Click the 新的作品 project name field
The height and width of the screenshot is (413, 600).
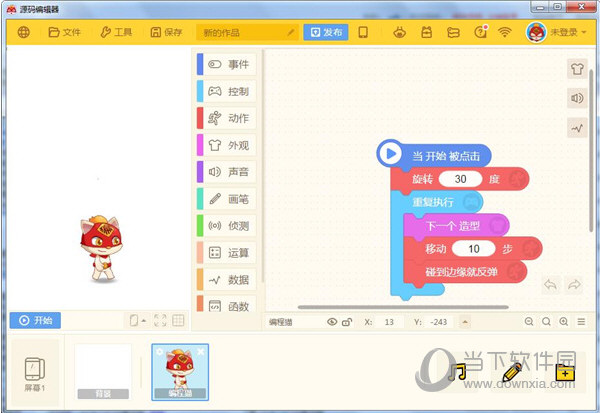pyautogui.click(x=247, y=32)
